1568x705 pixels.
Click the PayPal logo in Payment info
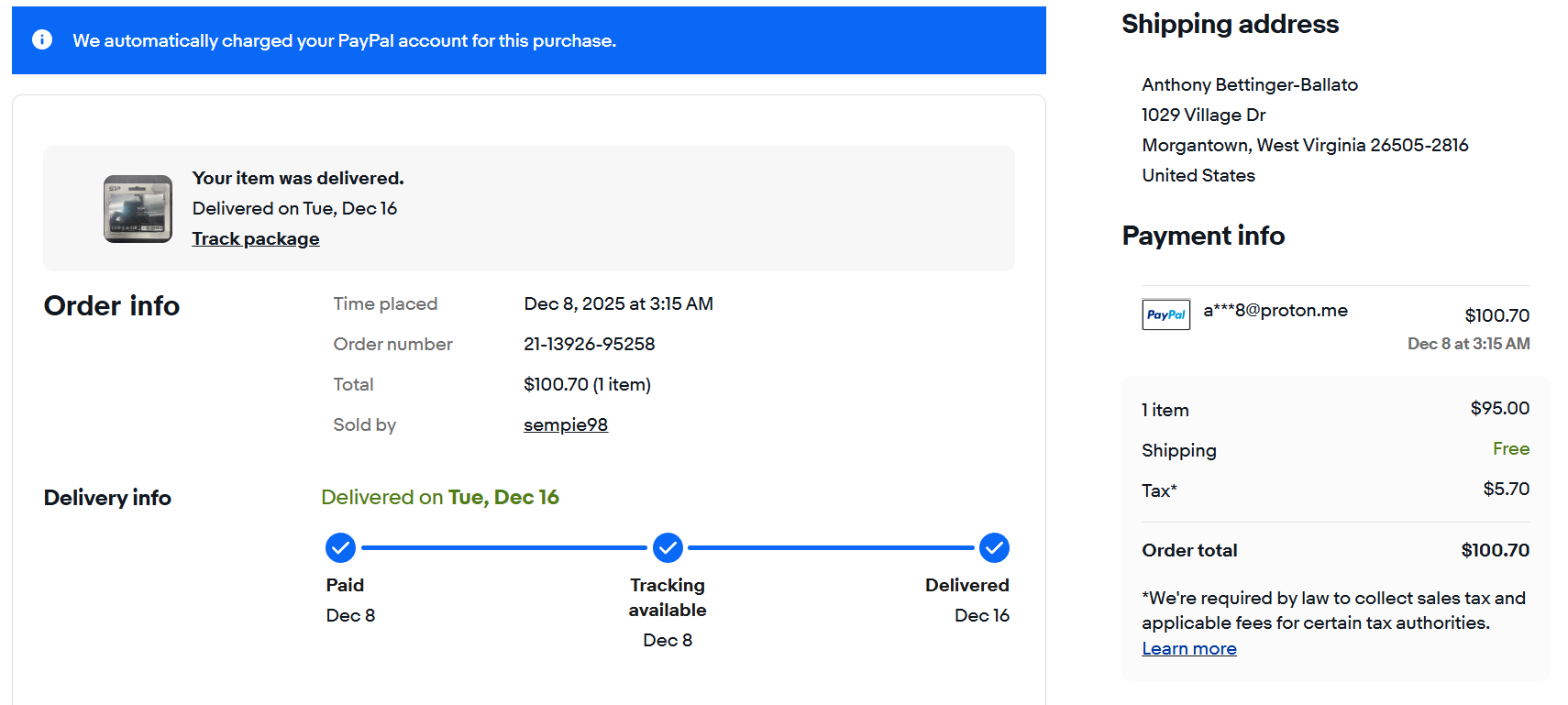pyautogui.click(x=1165, y=314)
